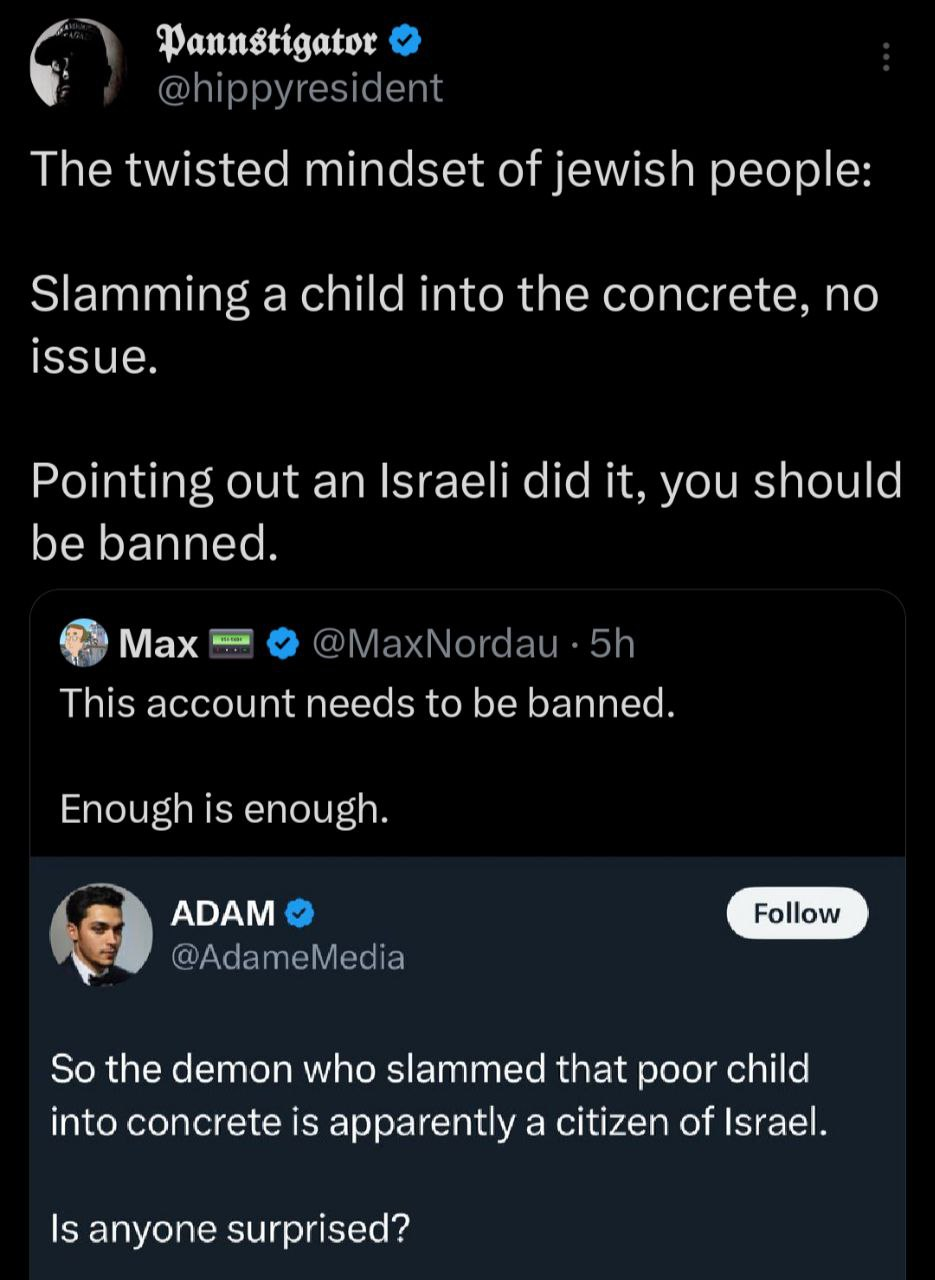Click the Pannstigator display name
This screenshot has height=1280, width=935.
[267, 43]
